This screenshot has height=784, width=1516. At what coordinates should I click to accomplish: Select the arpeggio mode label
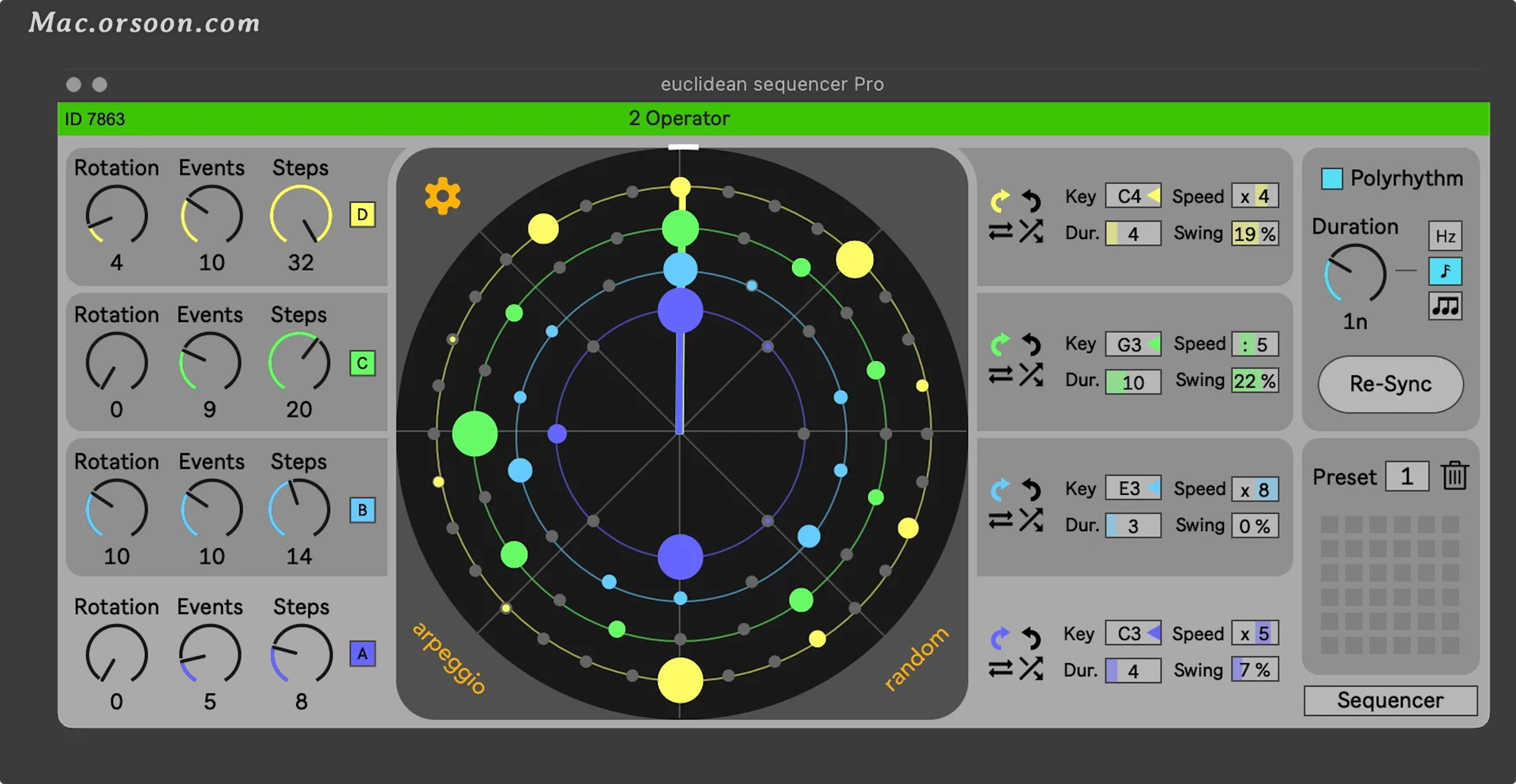[x=448, y=658]
